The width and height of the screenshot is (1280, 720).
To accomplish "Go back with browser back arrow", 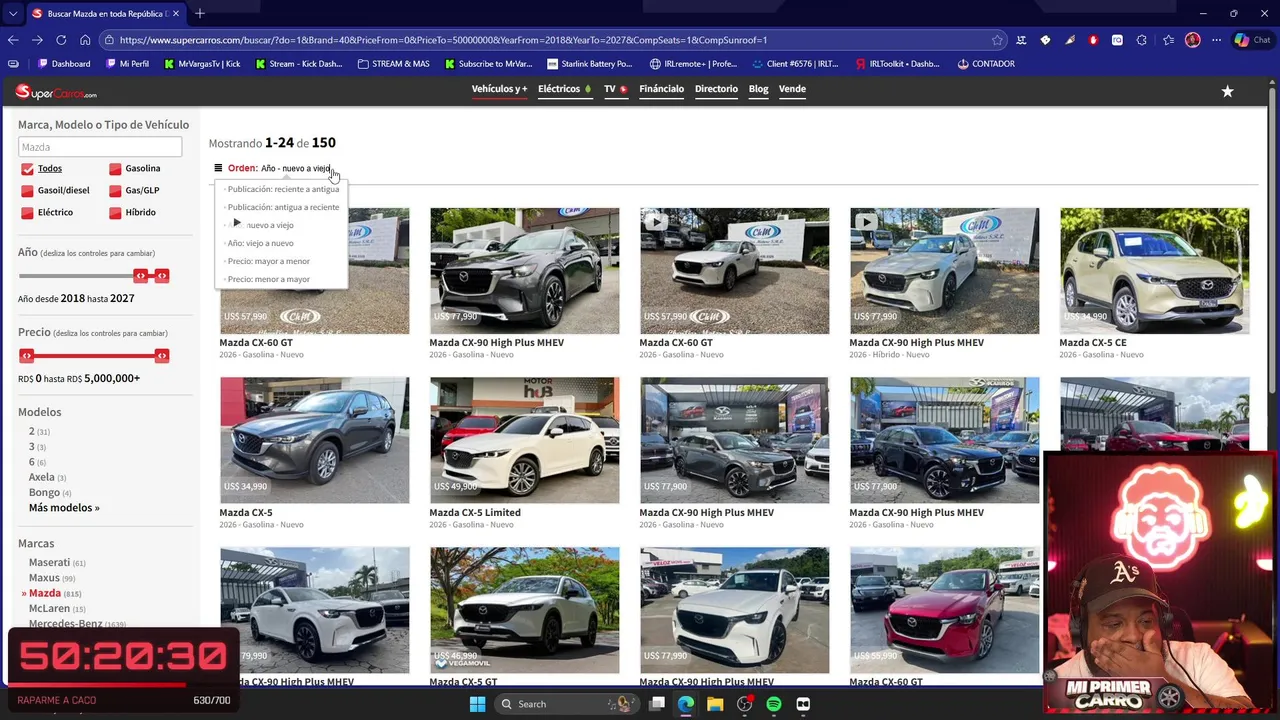I will click(x=13, y=40).
